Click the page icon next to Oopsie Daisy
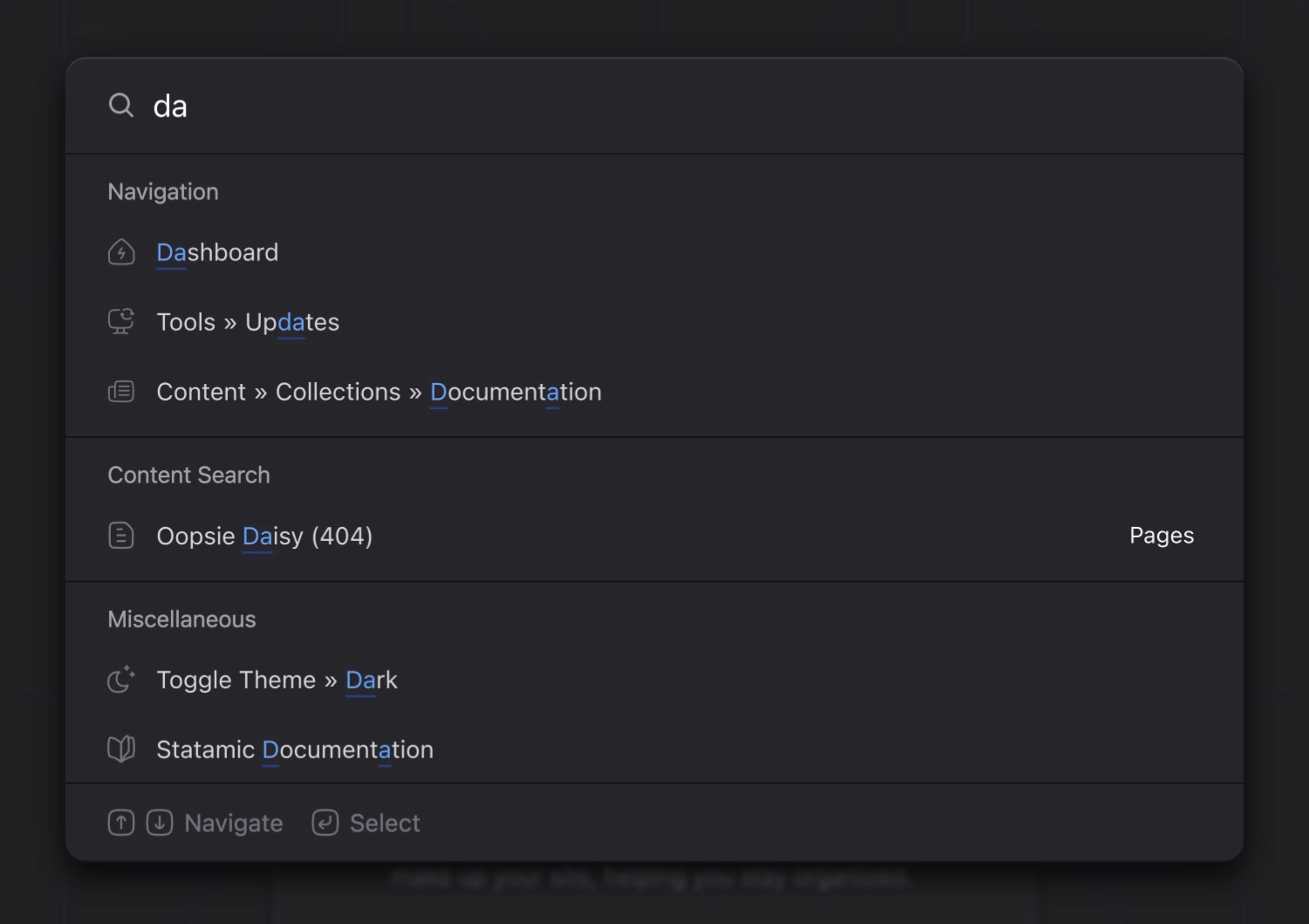The image size is (1309, 924). (x=121, y=536)
